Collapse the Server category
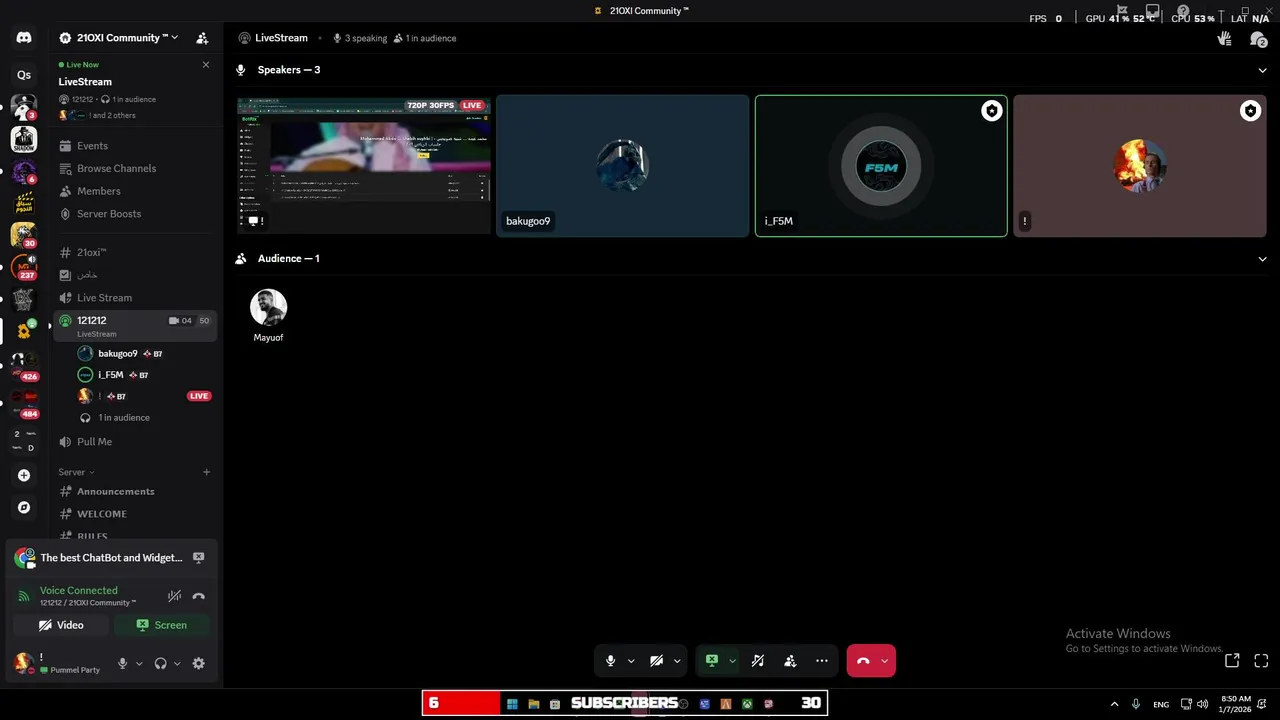 76,472
